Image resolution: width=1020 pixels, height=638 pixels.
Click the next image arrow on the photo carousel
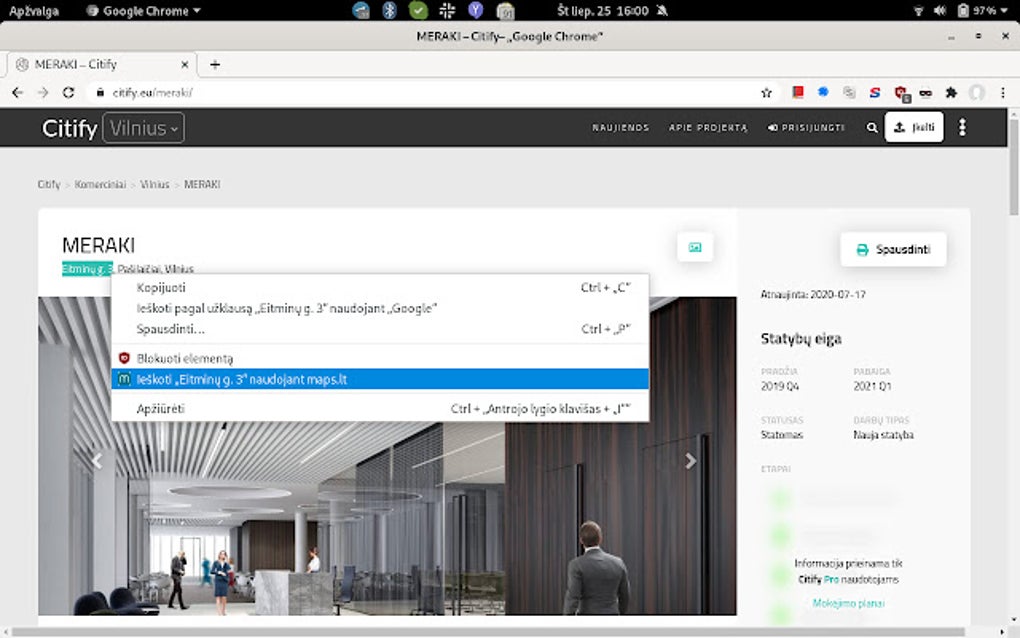690,461
